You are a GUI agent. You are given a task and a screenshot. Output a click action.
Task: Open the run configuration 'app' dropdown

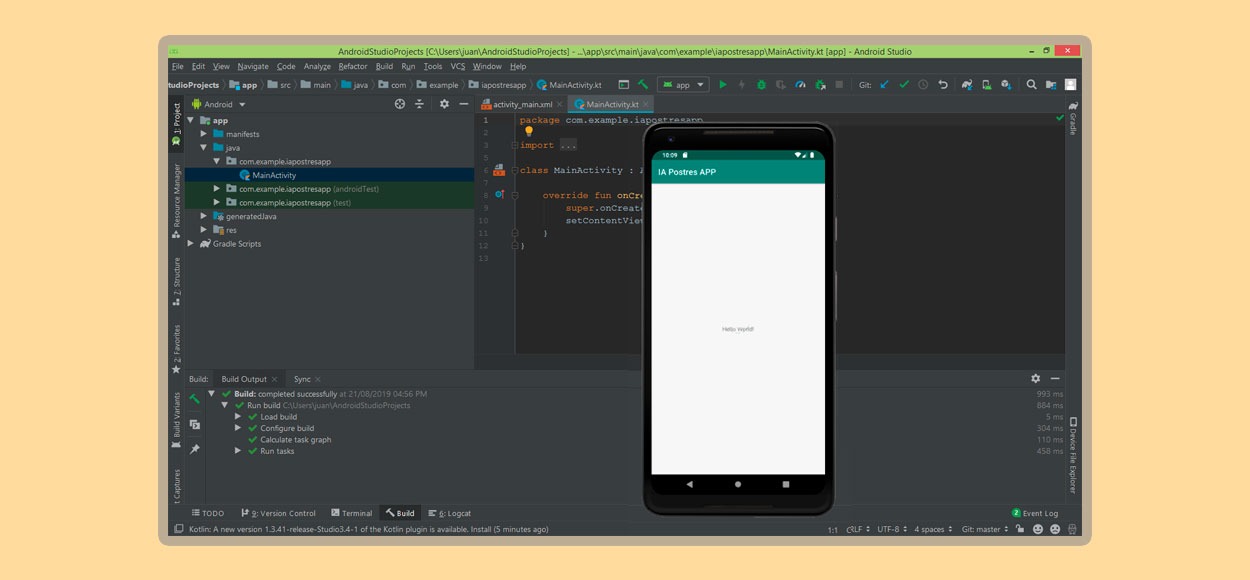tap(683, 85)
